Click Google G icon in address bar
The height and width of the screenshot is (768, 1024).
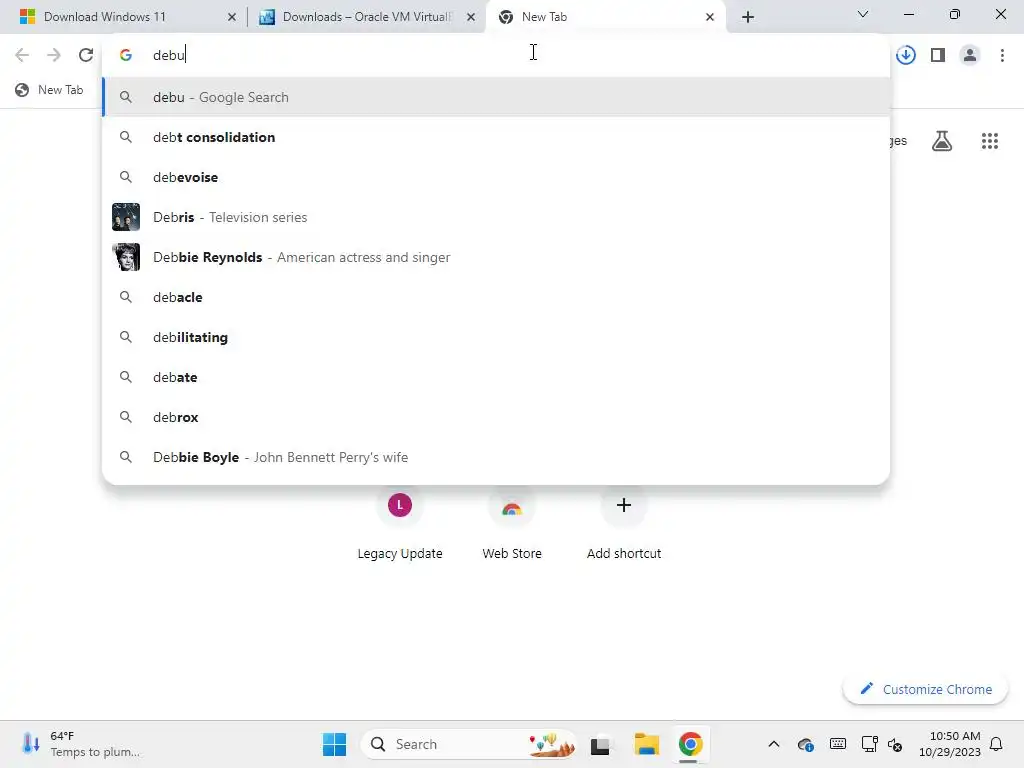(125, 55)
